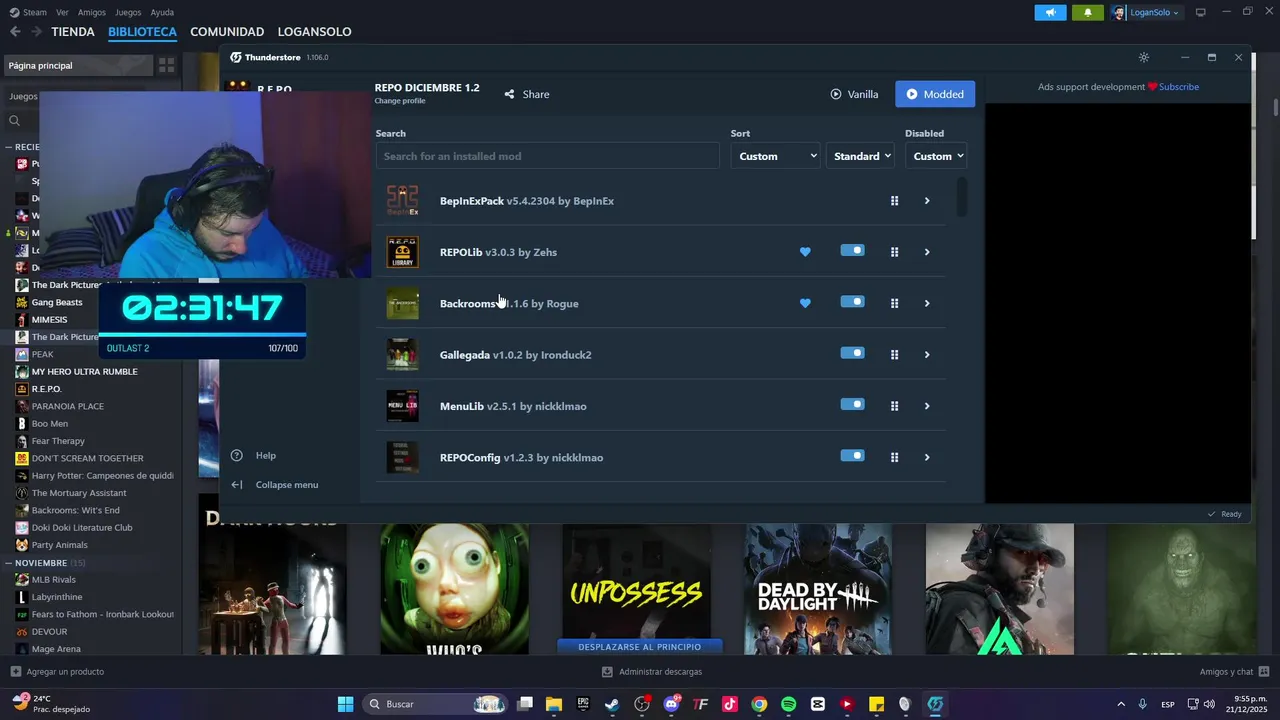Click Change profile link
The width and height of the screenshot is (1280, 720).
400,101
